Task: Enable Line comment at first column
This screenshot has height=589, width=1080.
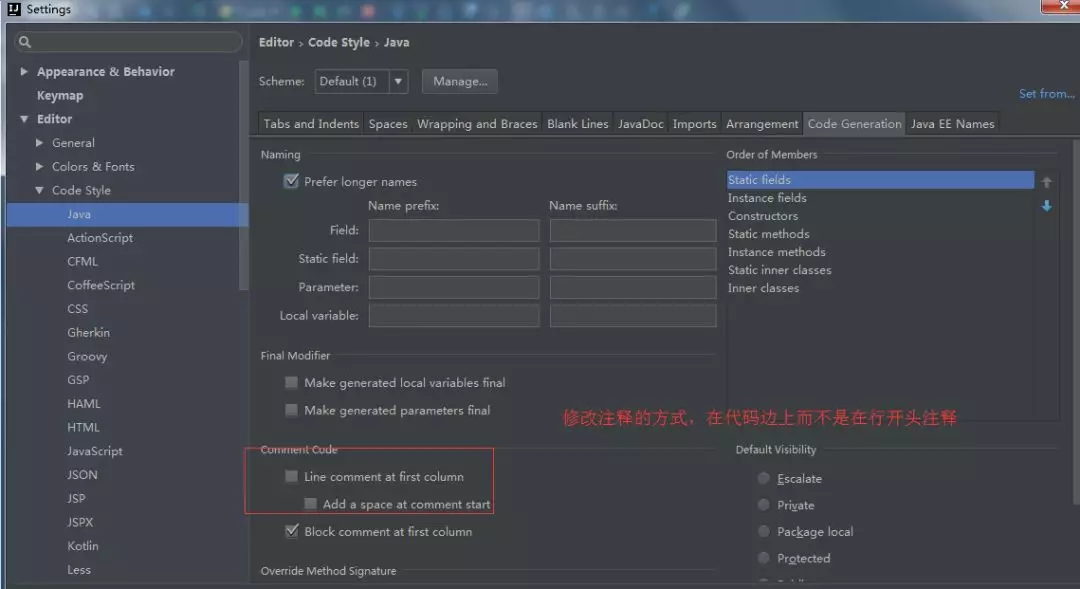Action: [x=292, y=477]
